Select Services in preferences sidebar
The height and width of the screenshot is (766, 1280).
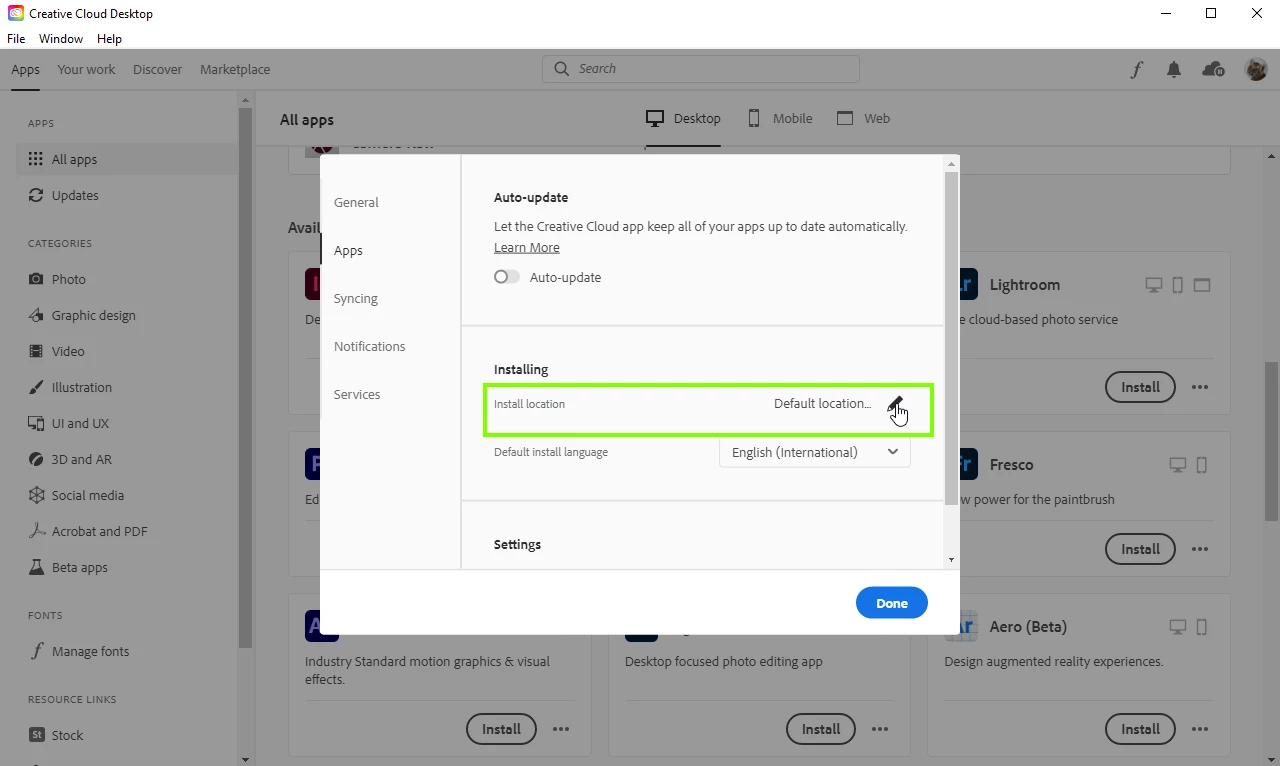click(x=357, y=394)
